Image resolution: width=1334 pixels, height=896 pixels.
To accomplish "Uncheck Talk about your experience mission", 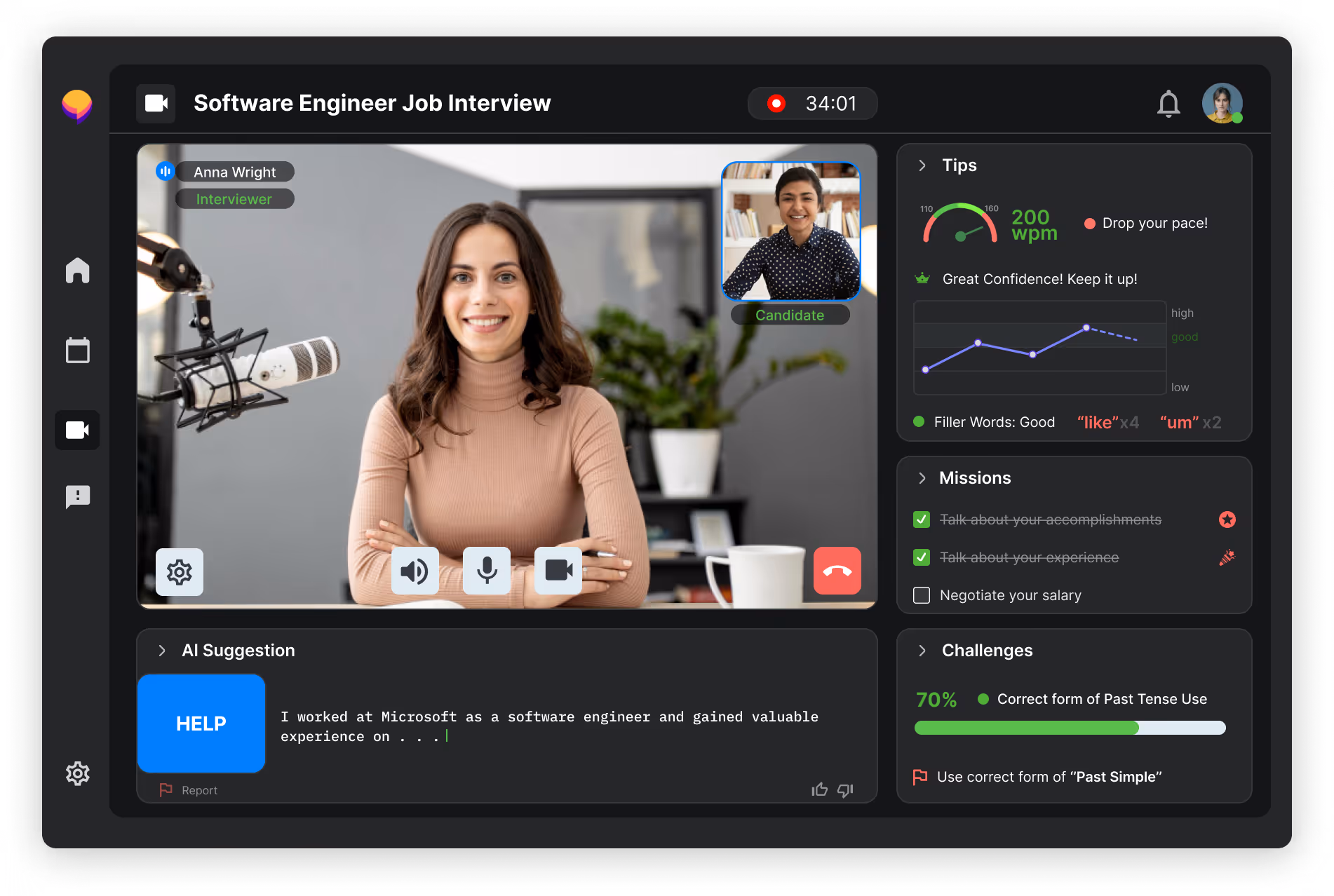I will click(922, 557).
